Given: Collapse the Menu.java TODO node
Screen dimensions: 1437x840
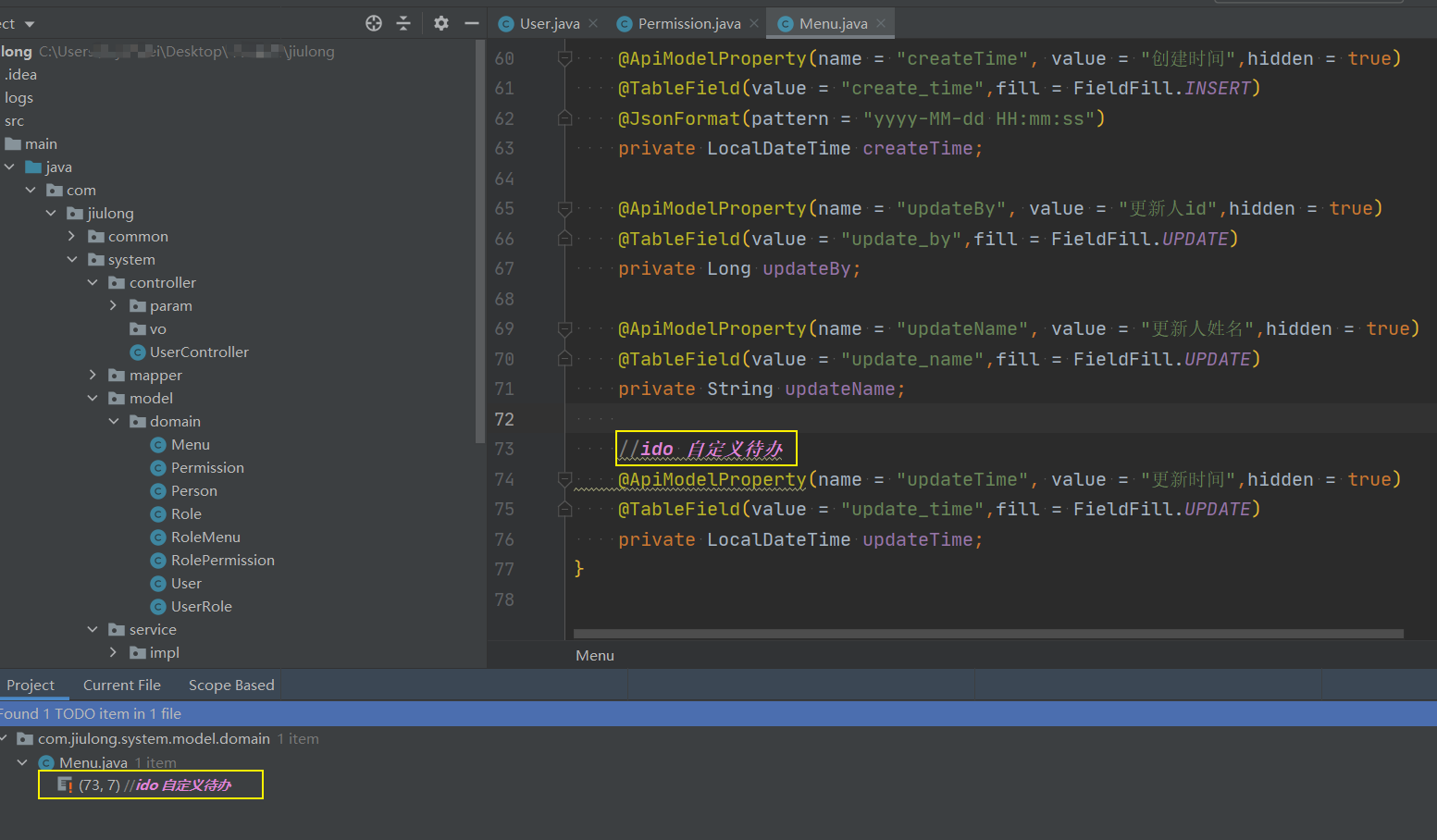Looking at the screenshot, I should pos(23,762).
